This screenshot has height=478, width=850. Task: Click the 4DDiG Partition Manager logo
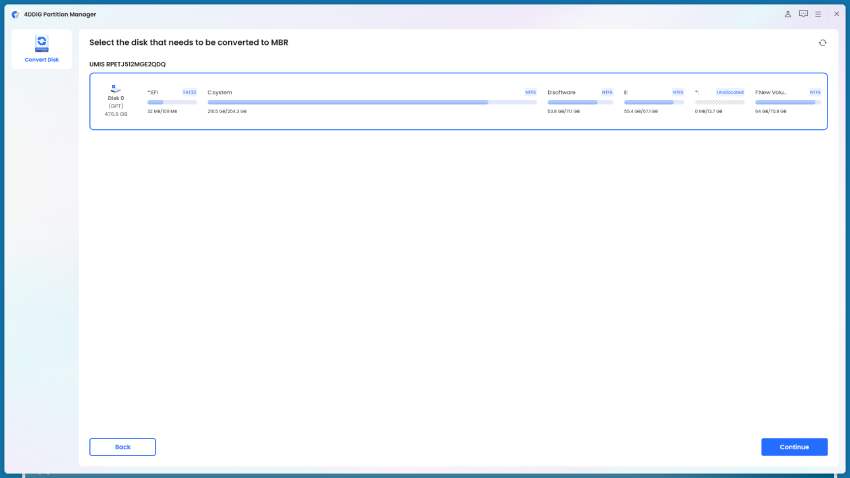click(15, 15)
